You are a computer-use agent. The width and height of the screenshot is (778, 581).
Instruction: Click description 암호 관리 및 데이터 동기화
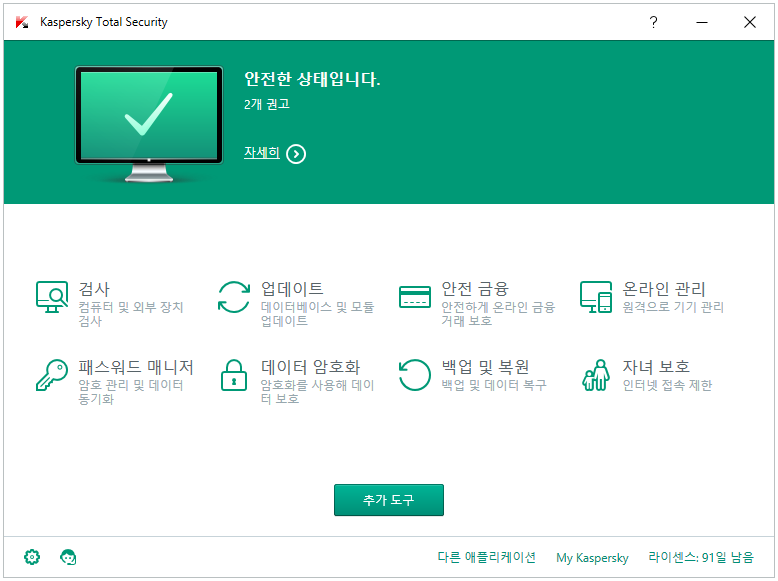tap(131, 392)
